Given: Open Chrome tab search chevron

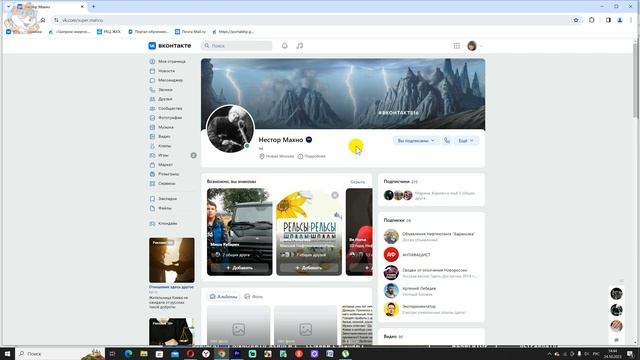Looking at the screenshot, I should click(x=8, y=7).
